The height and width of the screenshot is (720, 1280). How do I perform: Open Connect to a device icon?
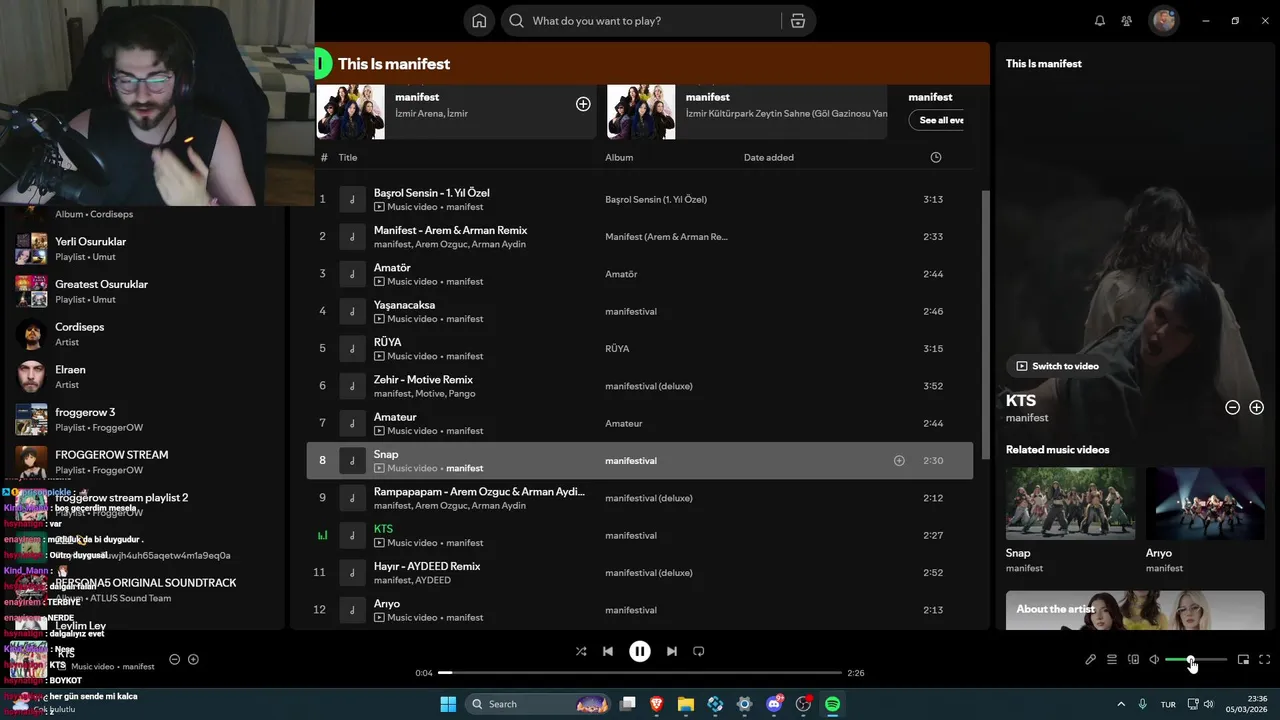(x=1133, y=660)
